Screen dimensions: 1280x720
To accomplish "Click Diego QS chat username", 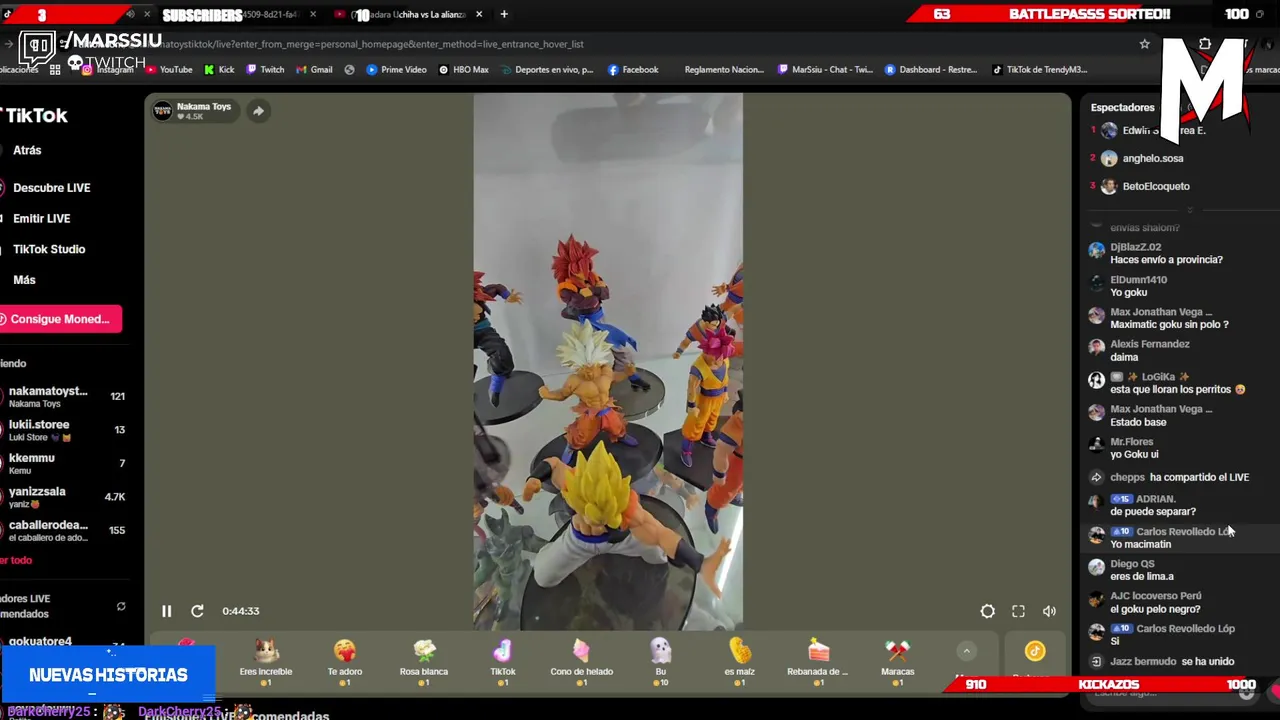I will 1132,564.
